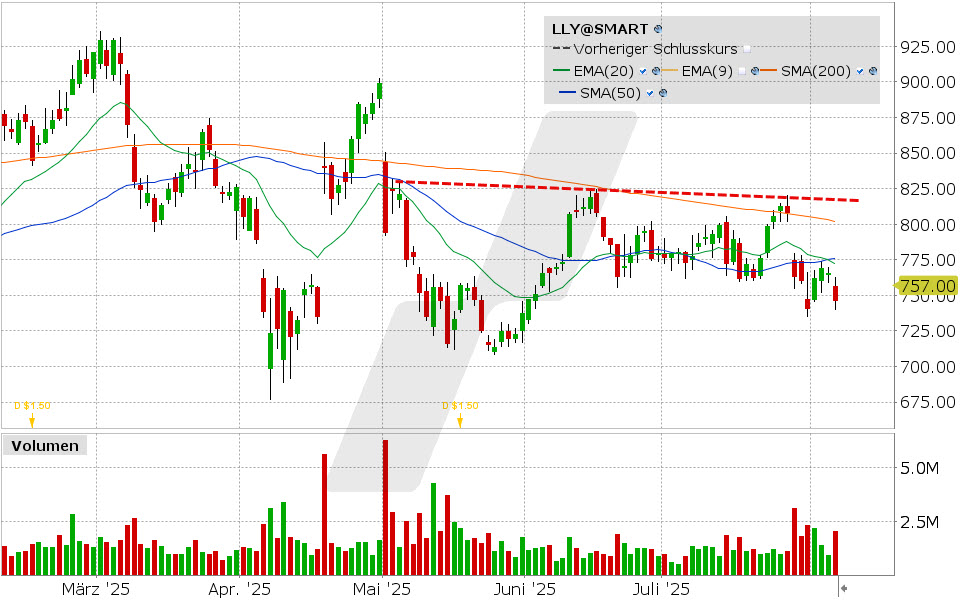Screen dimensions: 960x600
Task: Open SMA(50) indicator settings icon
Action: [x=662, y=93]
